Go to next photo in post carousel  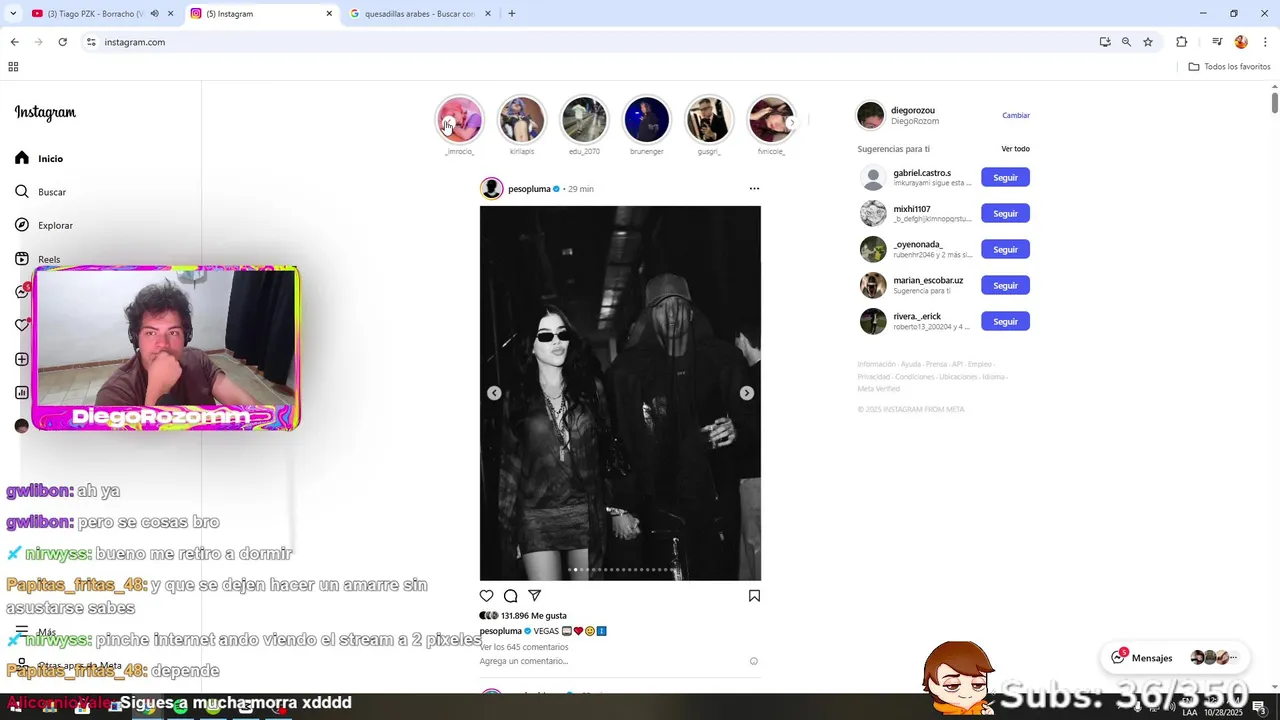[747, 393]
